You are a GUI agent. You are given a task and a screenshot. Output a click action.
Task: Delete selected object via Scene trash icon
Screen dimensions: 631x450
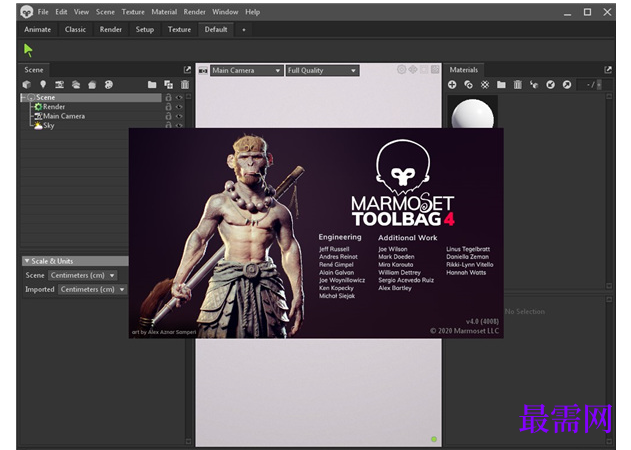coord(185,85)
